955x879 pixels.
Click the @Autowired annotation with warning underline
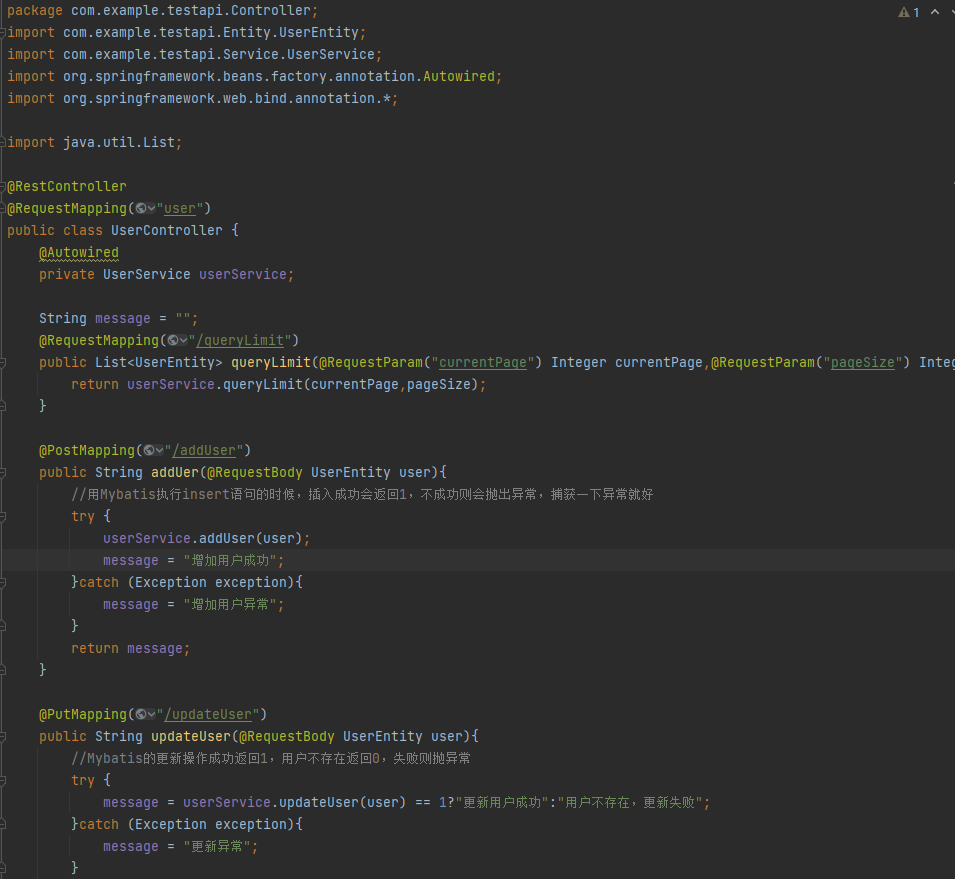click(x=79, y=252)
